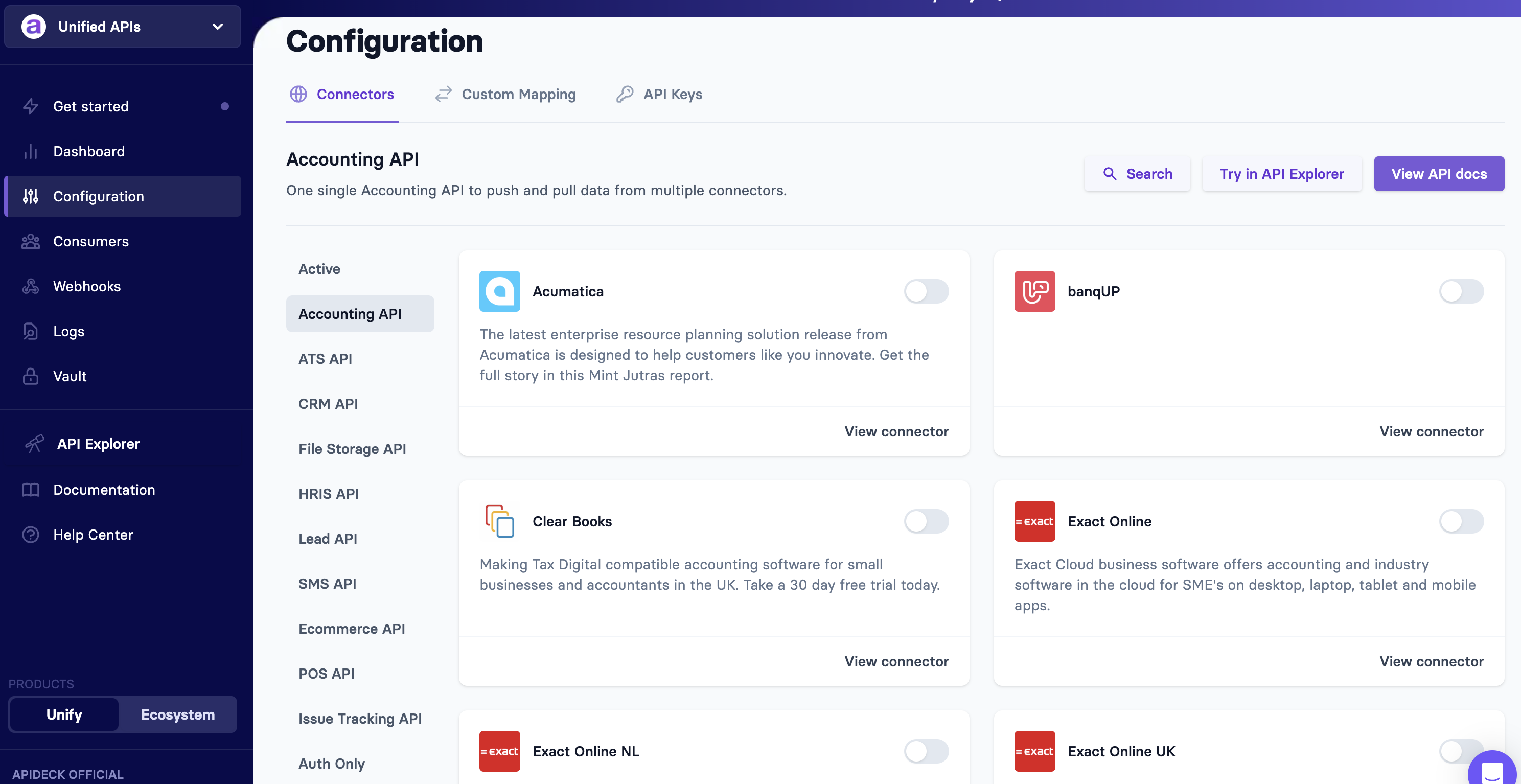
Task: Select the Webhooks sidebar icon
Action: tap(31, 286)
